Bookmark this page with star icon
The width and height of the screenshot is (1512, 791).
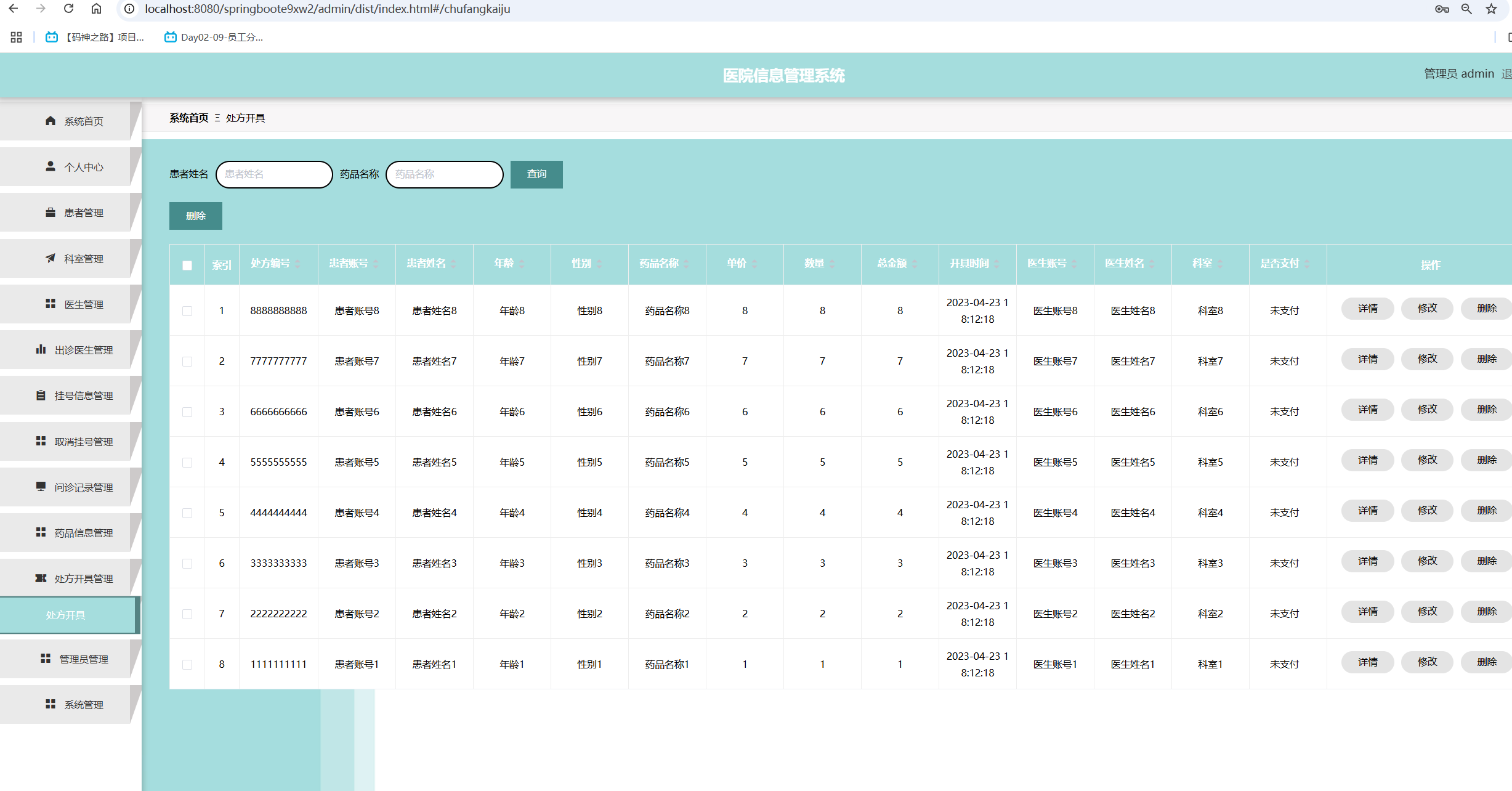(x=1491, y=9)
